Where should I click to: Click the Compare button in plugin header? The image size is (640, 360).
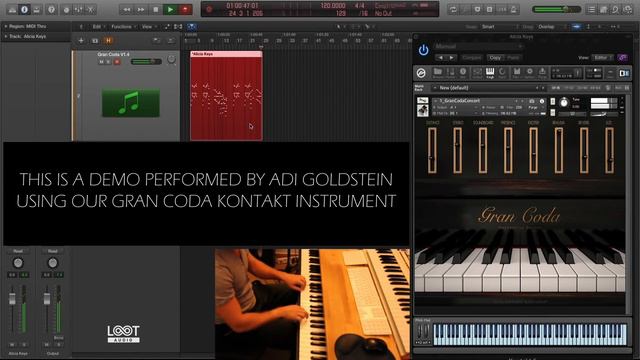471,58
